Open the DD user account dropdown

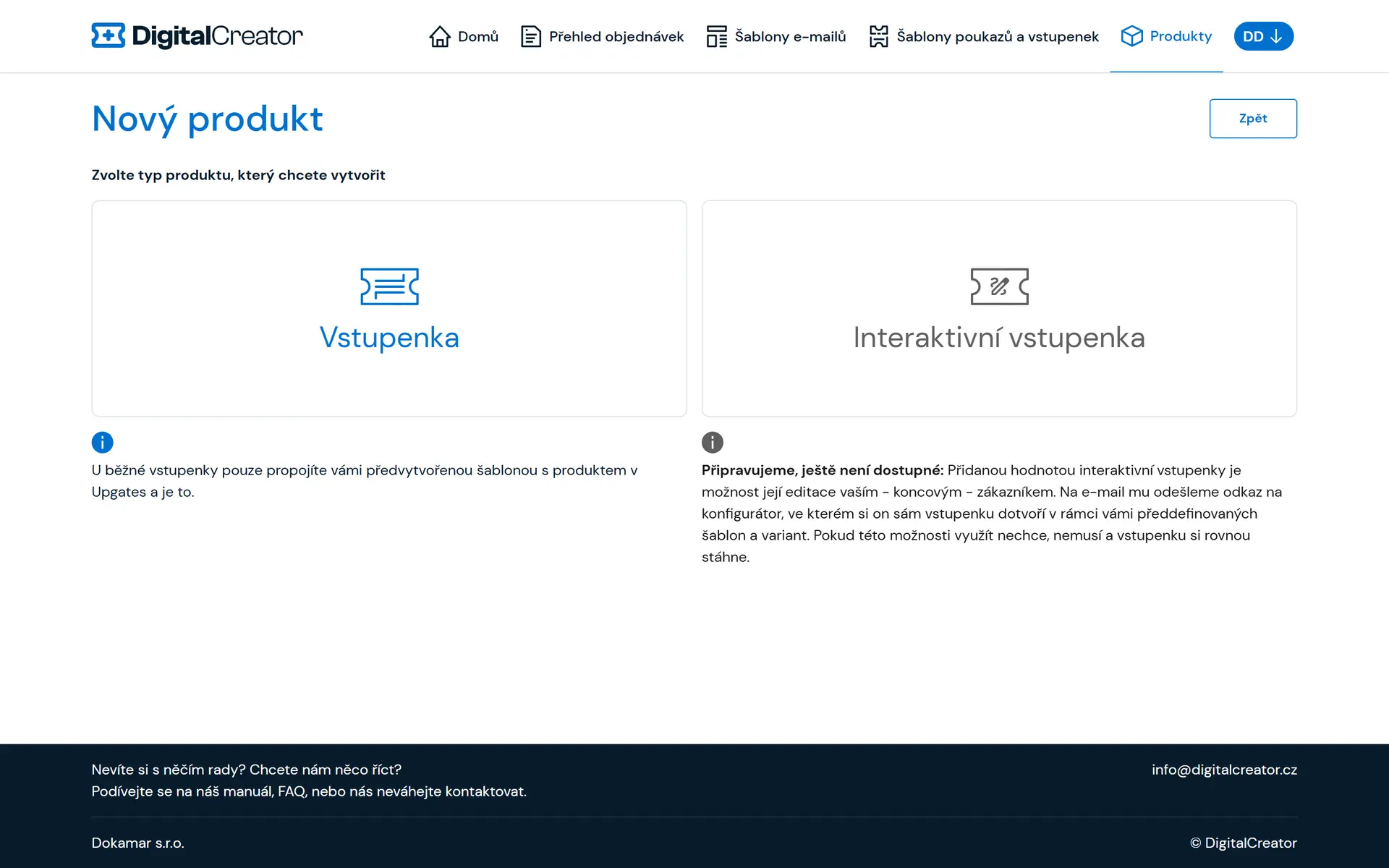(x=1264, y=36)
